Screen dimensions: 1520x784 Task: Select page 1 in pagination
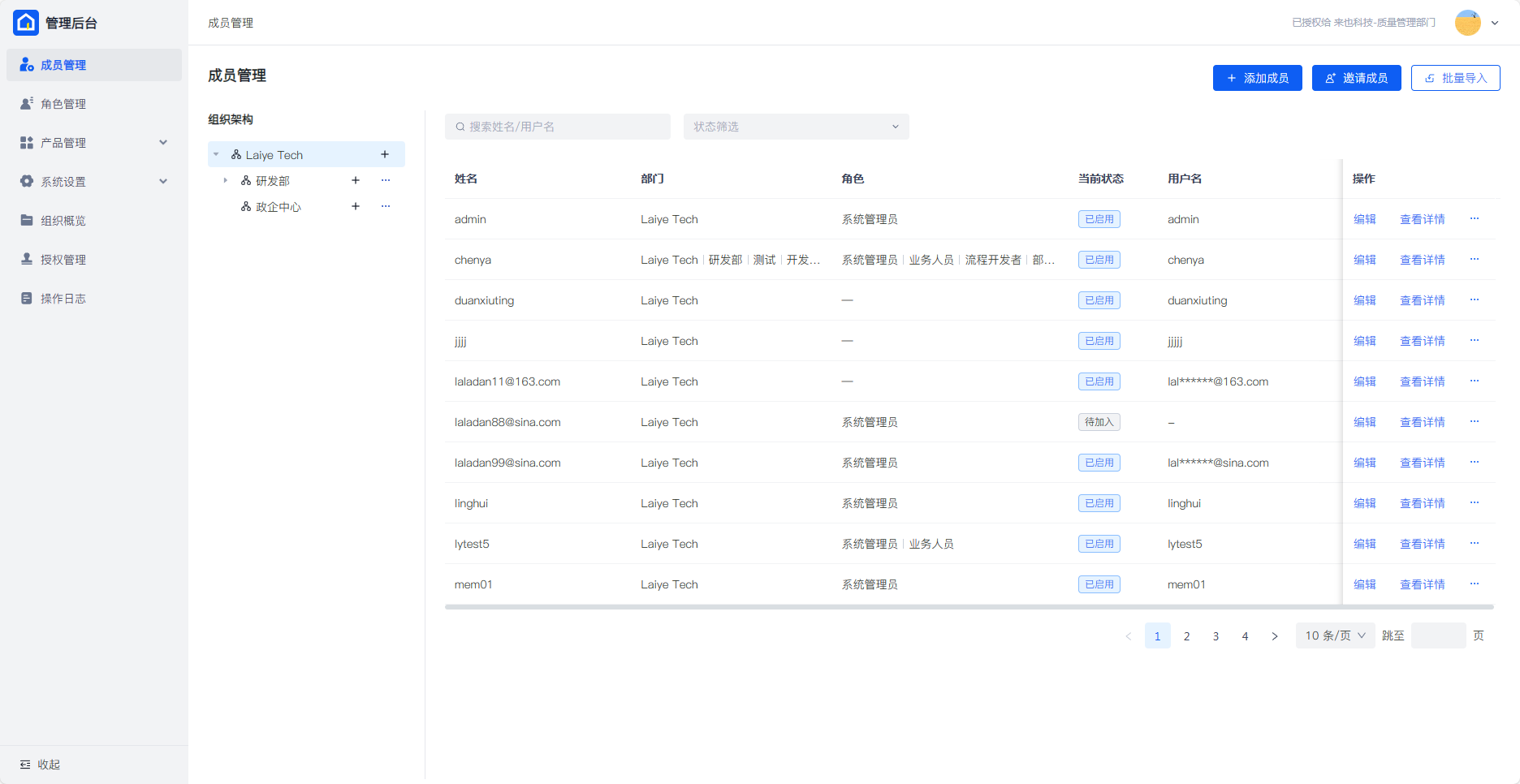click(x=1158, y=636)
